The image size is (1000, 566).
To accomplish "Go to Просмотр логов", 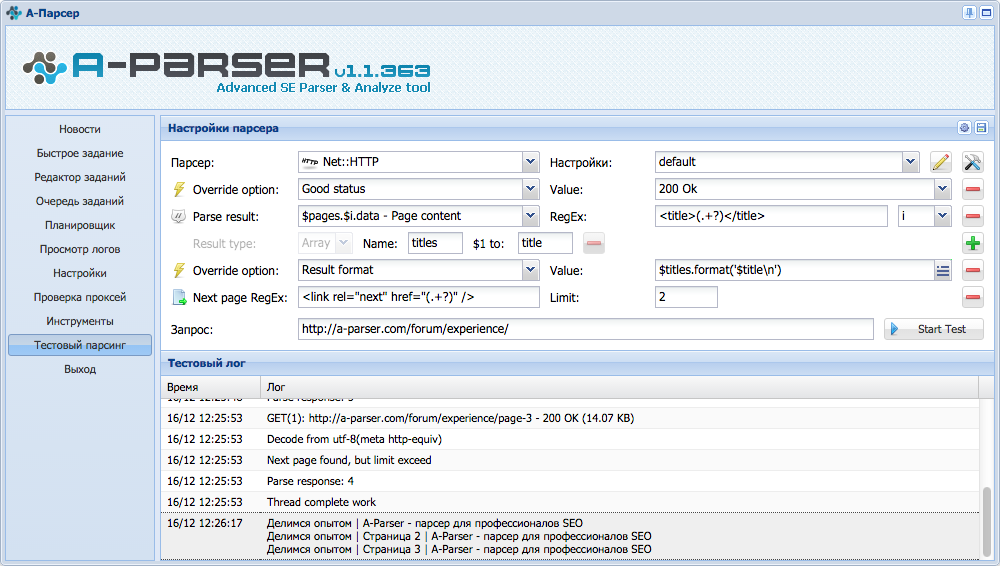I will pos(80,249).
